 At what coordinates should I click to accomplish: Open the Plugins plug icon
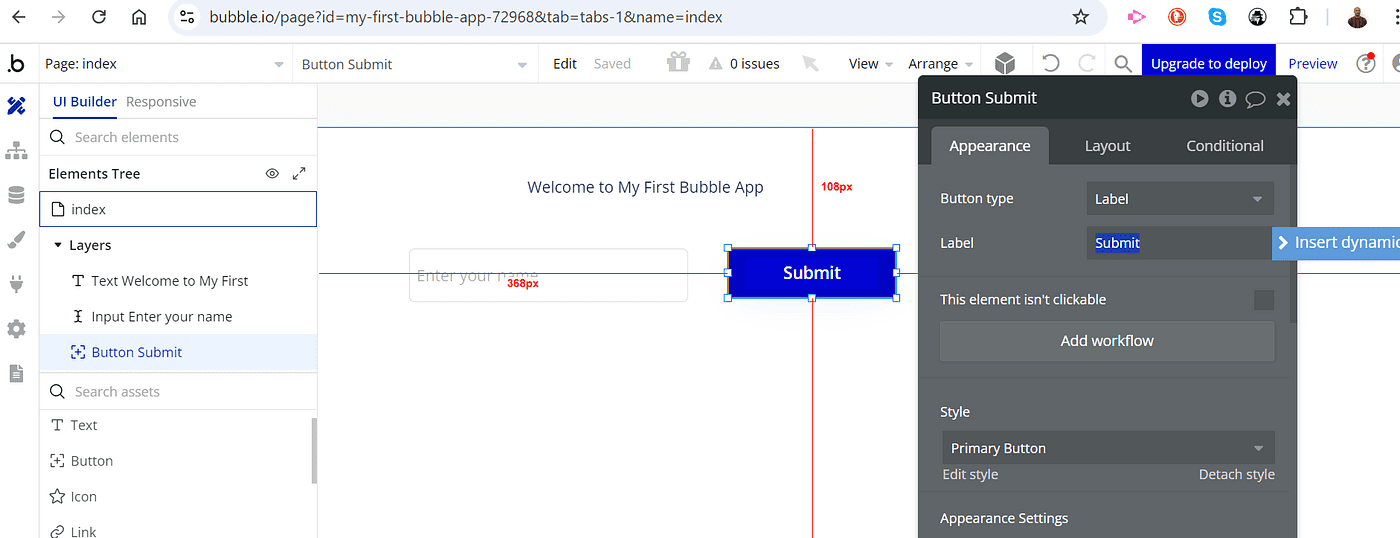[16, 284]
